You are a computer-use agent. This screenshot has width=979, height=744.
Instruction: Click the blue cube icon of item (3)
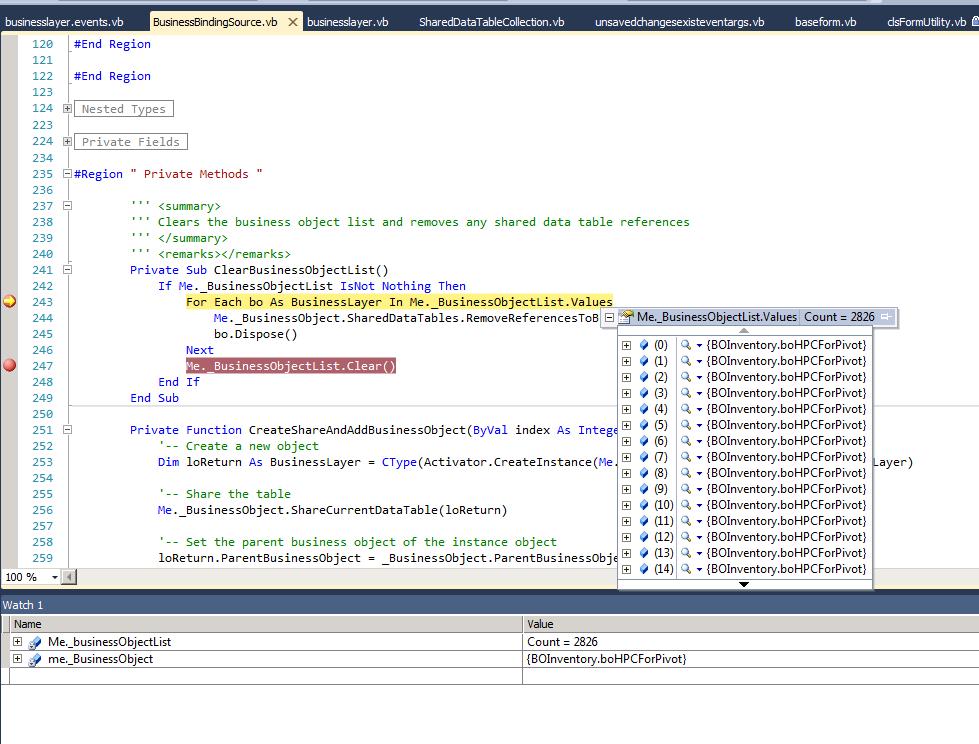pos(644,393)
